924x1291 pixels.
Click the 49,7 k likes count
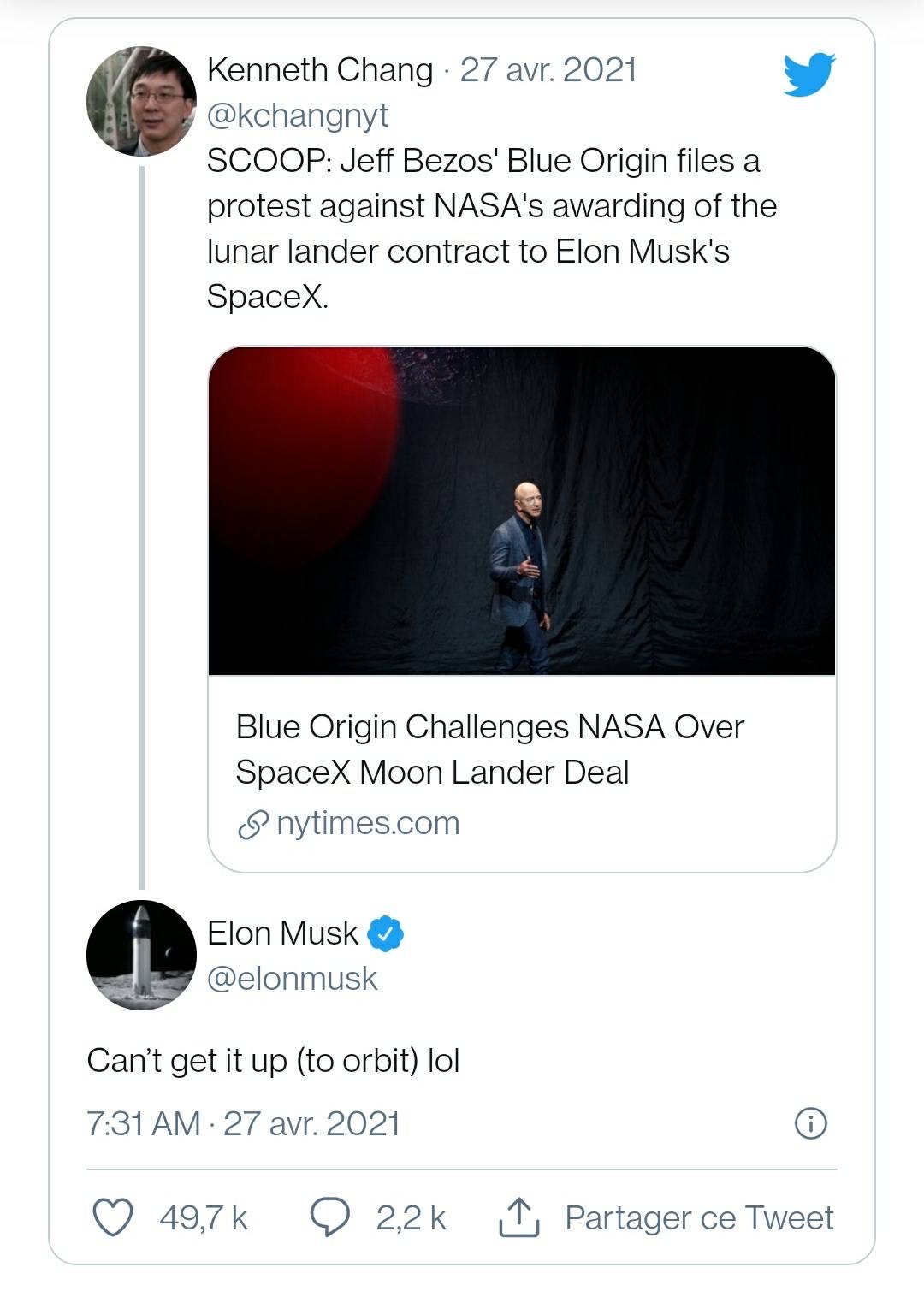click(x=203, y=1218)
